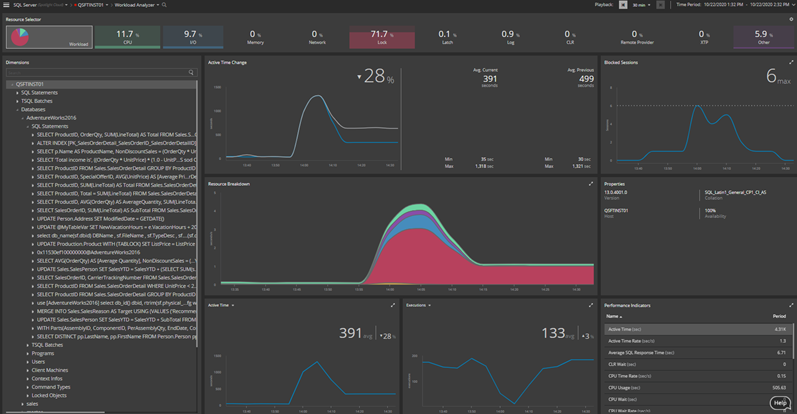
Task: Toggle the CPU 11.7% resource tile
Action: (128, 37)
